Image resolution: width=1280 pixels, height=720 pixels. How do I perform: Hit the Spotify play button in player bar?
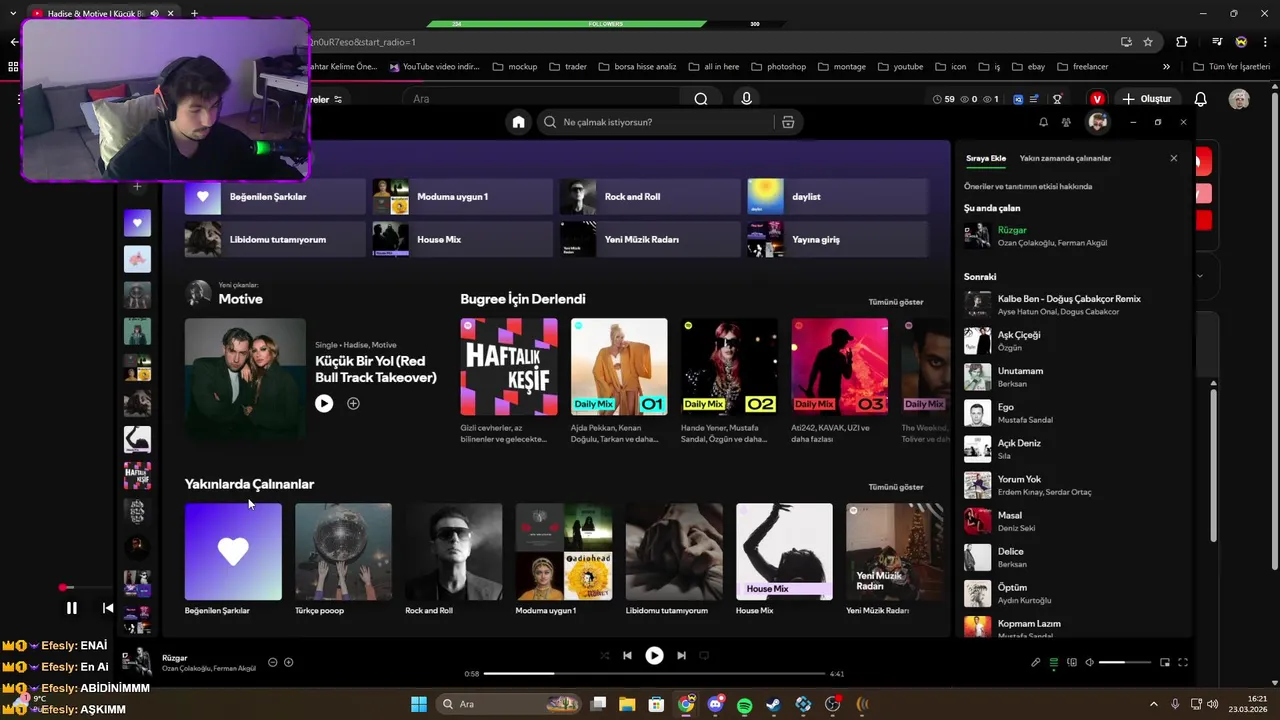(654, 656)
